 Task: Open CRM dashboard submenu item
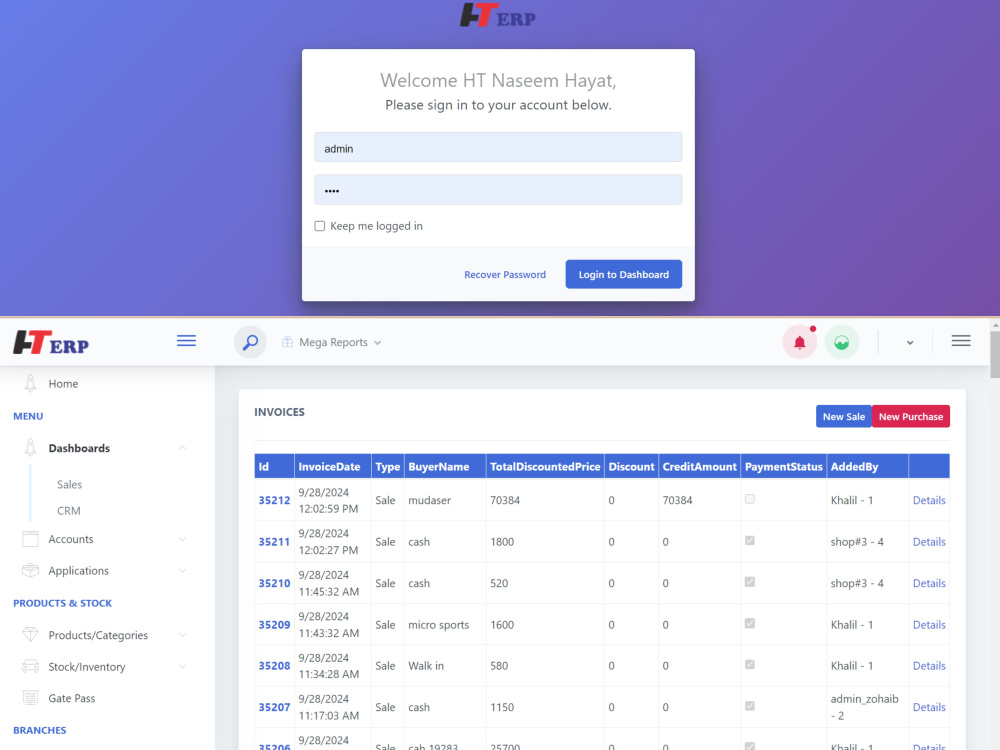click(x=69, y=510)
